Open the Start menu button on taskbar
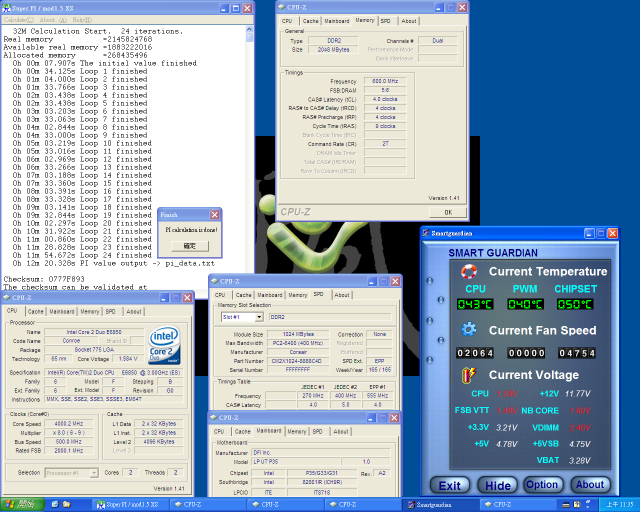640x512 pixels. pos(22,505)
